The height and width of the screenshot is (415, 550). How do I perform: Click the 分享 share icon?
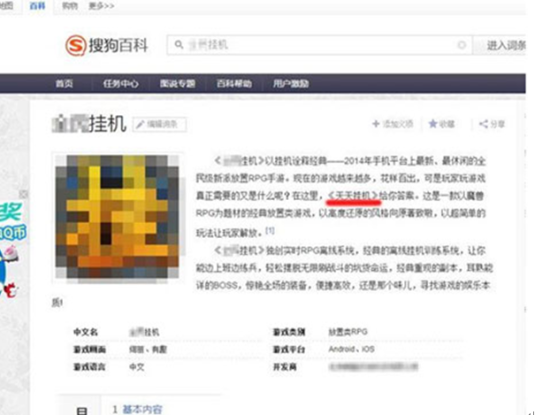(484, 123)
